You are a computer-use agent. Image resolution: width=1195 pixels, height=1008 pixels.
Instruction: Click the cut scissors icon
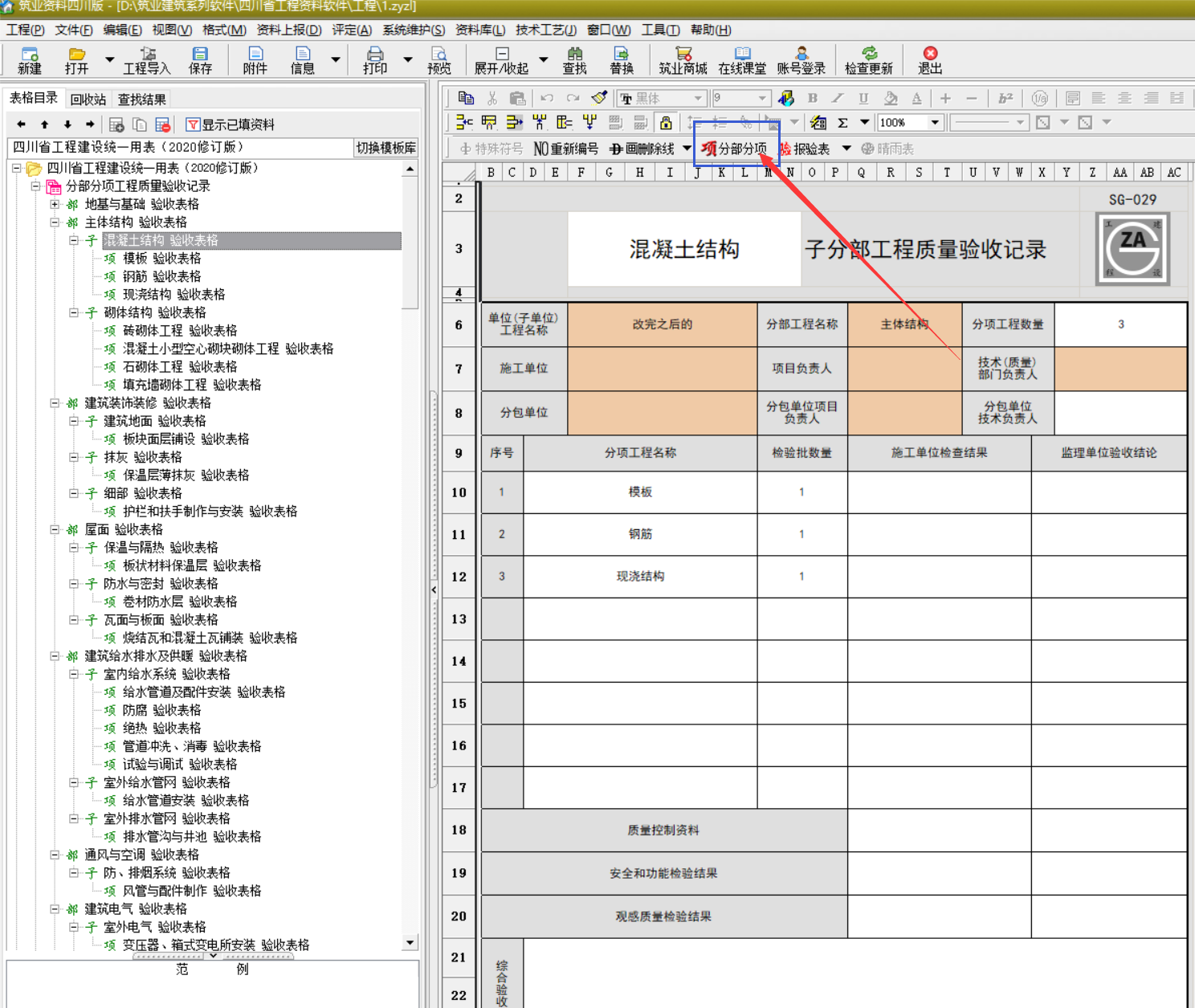pos(492,98)
